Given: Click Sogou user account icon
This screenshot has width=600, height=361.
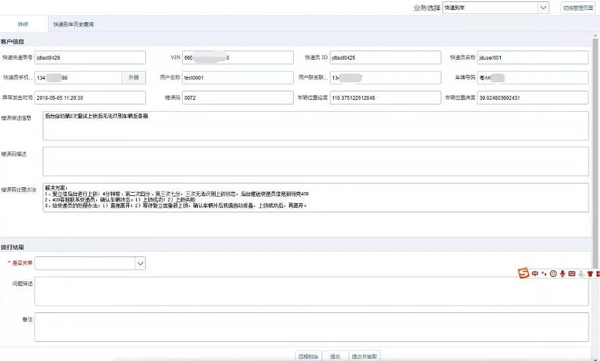Looking at the screenshot, I should [581, 273].
